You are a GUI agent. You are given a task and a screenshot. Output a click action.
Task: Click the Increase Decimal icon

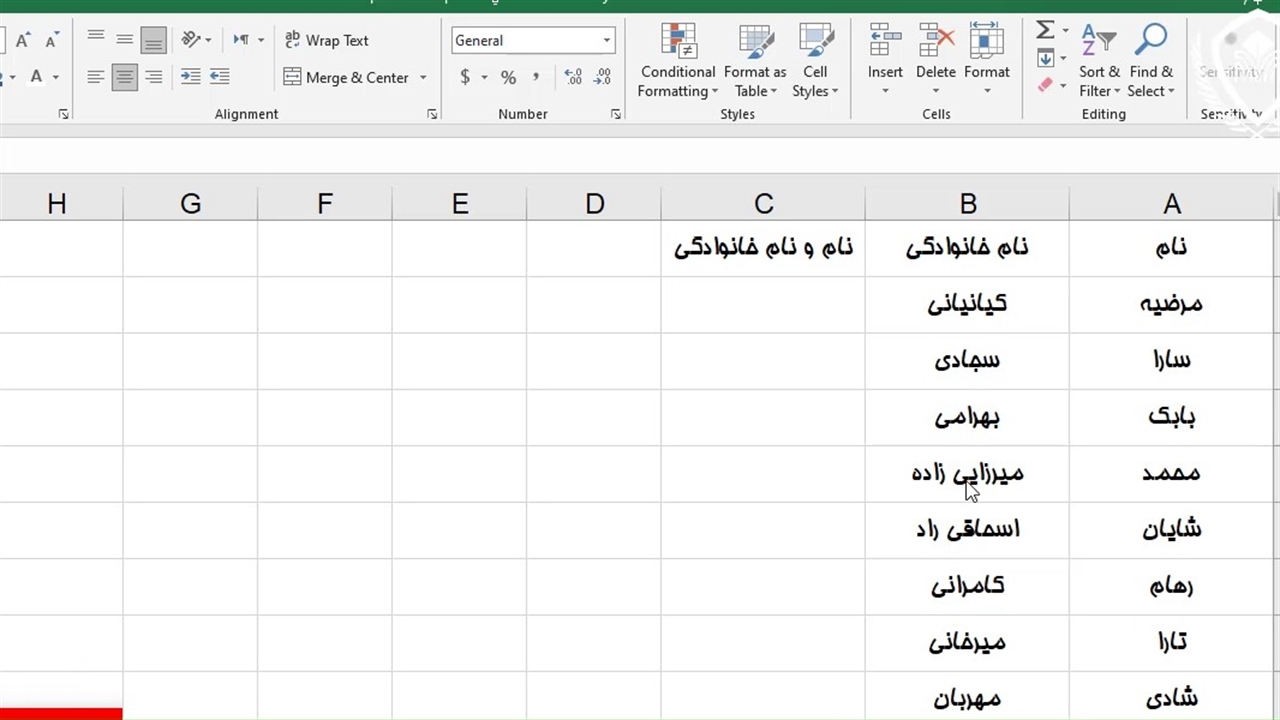pyautogui.click(x=573, y=77)
